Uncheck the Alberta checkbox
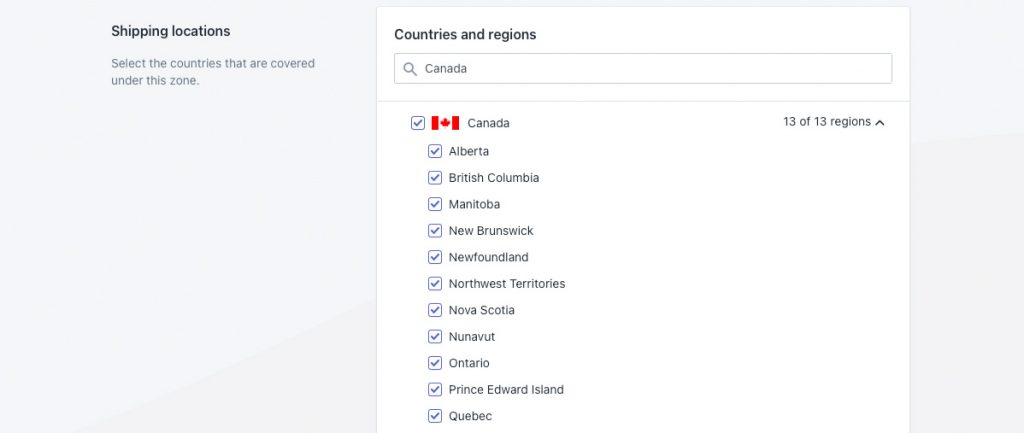1024x433 pixels. (x=435, y=151)
